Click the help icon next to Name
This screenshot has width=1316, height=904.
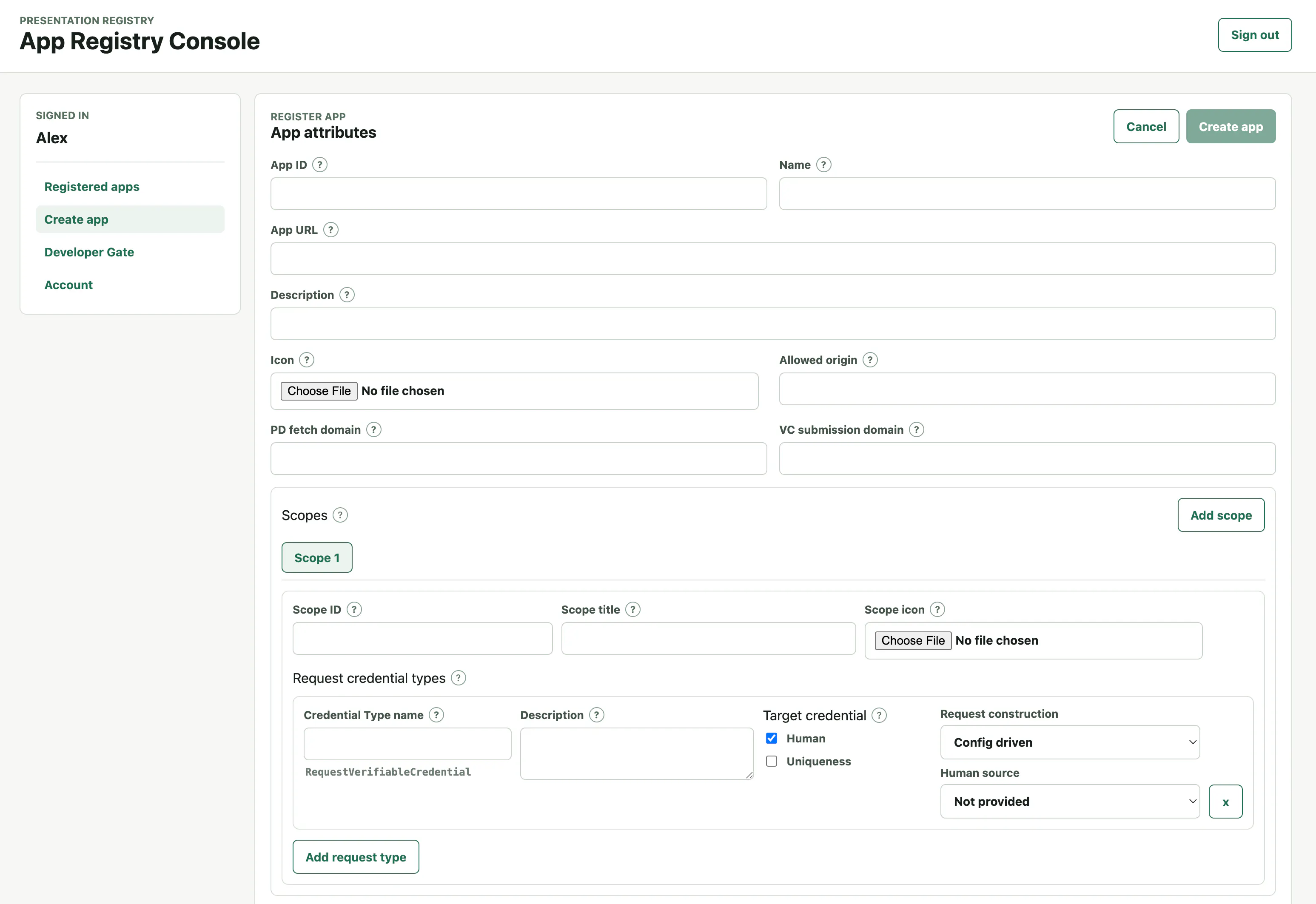pyautogui.click(x=823, y=165)
